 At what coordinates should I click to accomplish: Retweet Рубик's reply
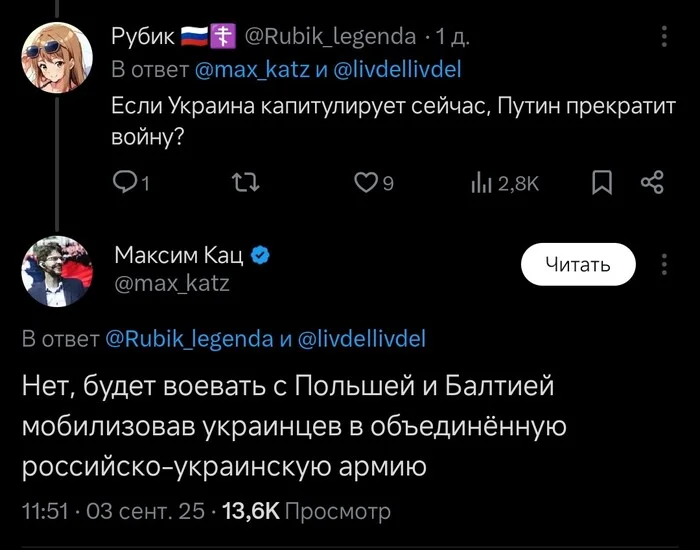242,182
